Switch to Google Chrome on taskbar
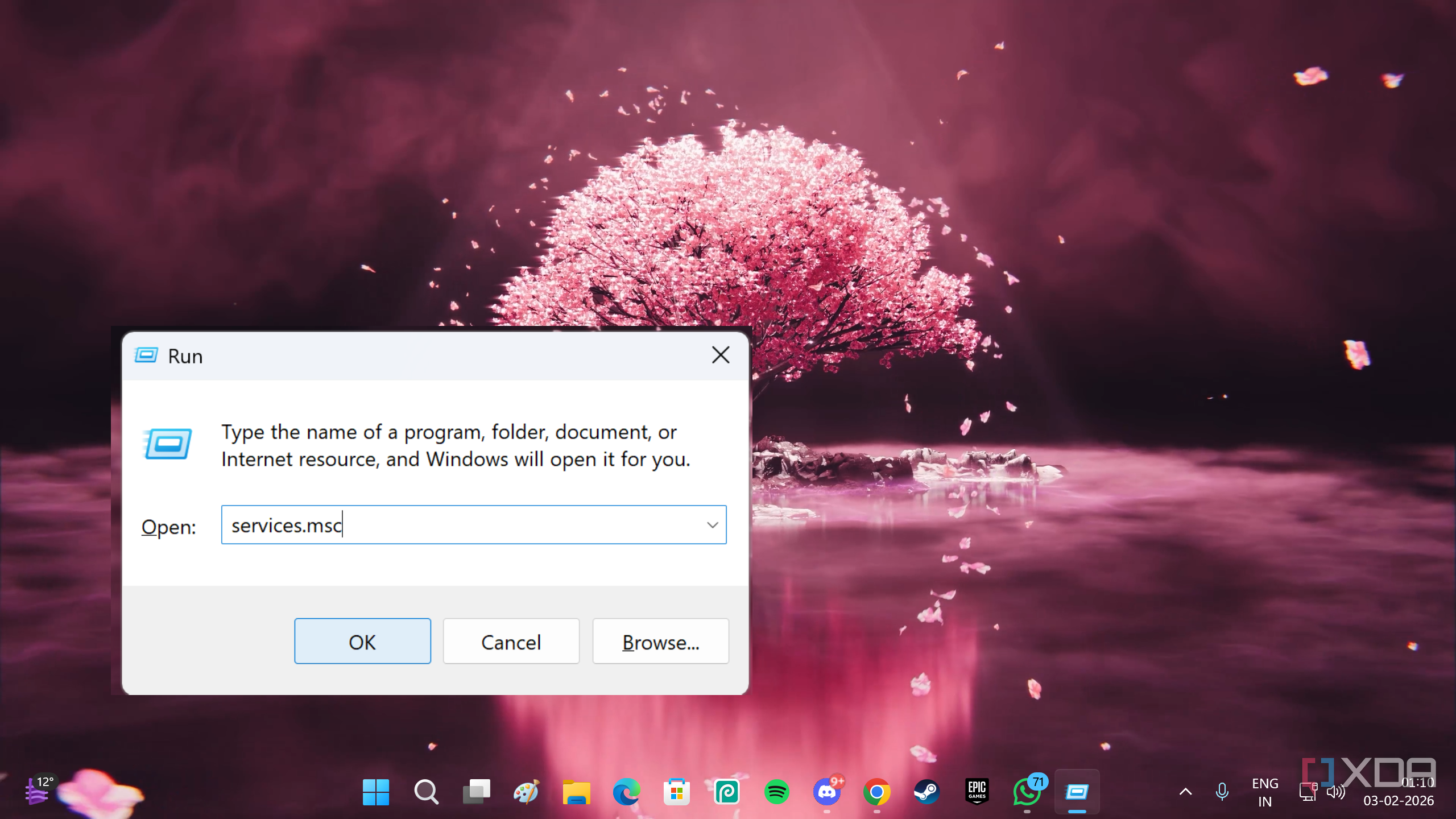 pos(876,792)
